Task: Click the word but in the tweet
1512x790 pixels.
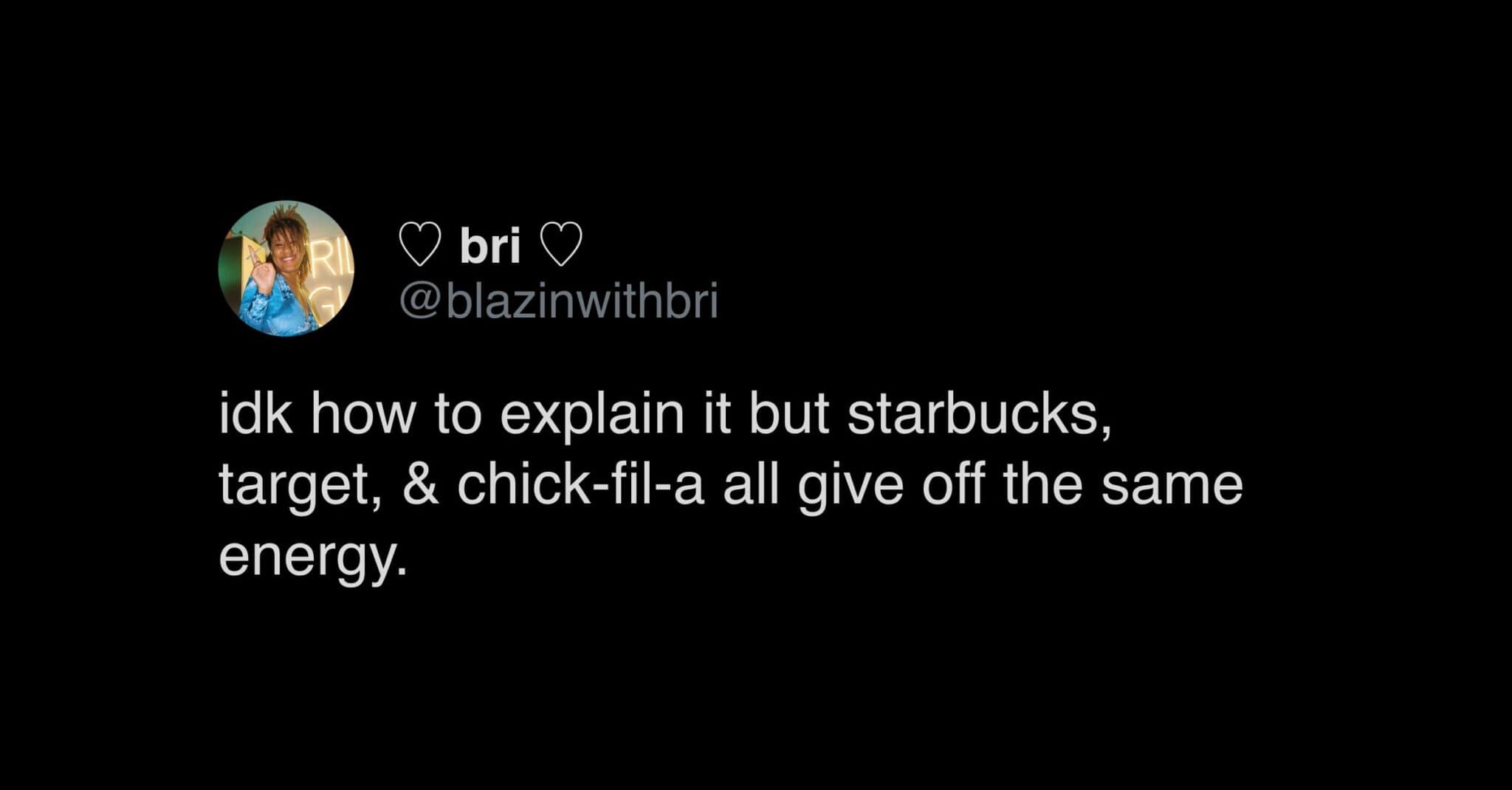Action: click(788, 414)
